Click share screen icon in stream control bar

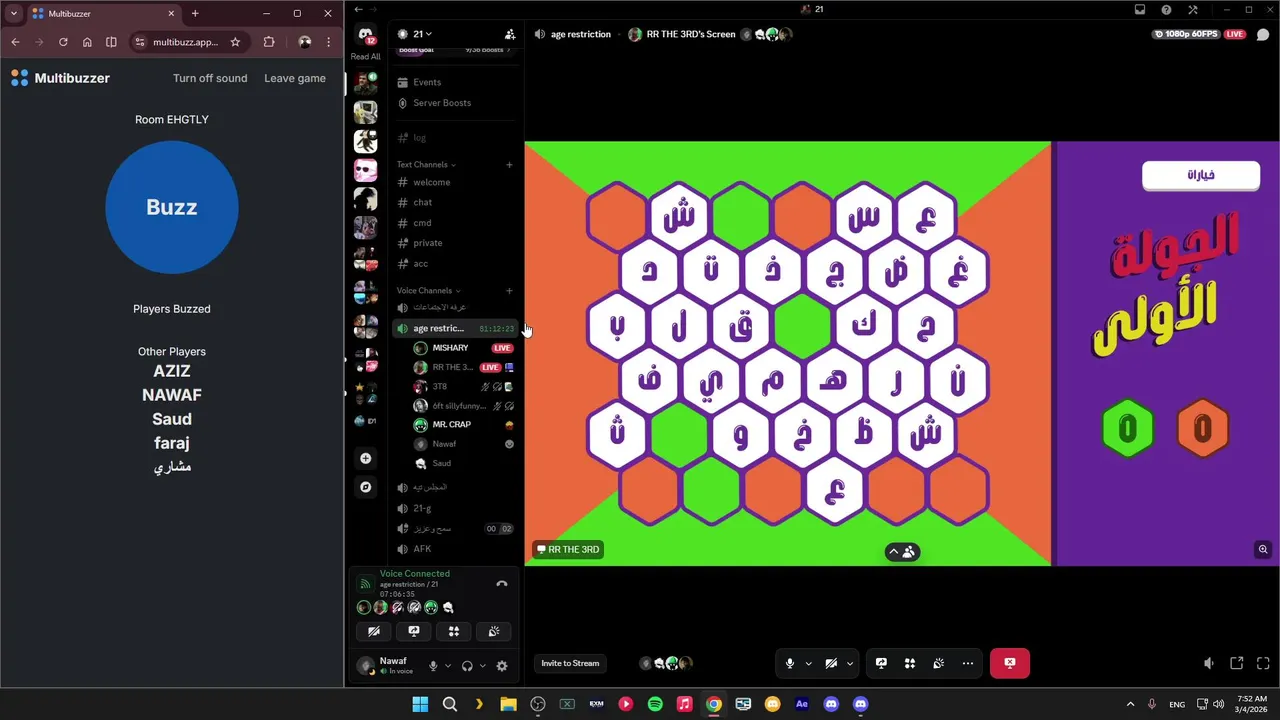(x=881, y=663)
